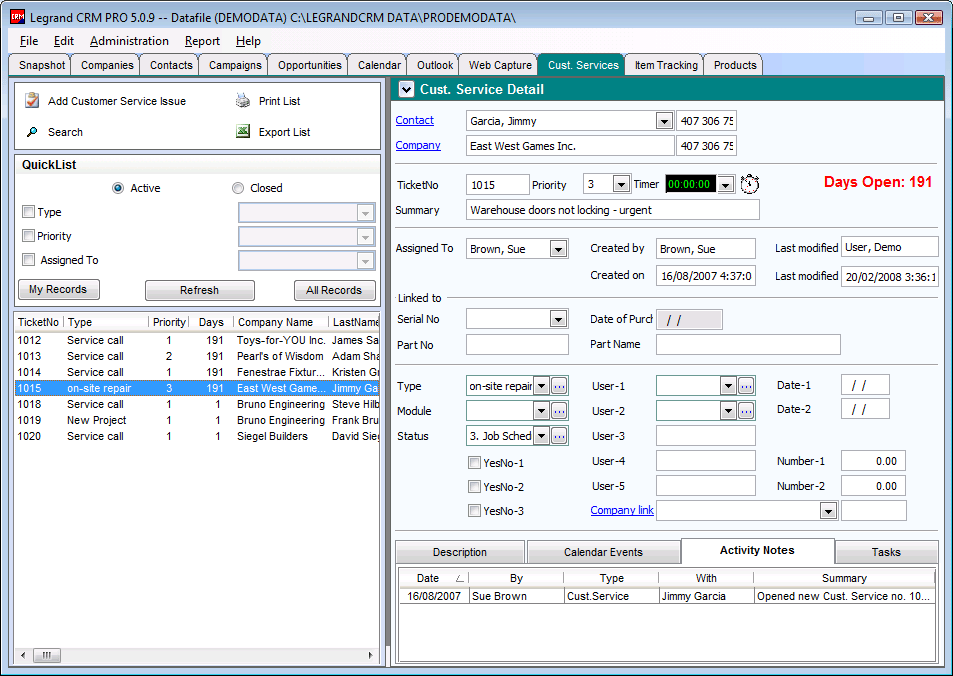The image size is (953, 676).
Task: Collapse the Cust. Service Detail header arrow
Action: [x=405, y=89]
